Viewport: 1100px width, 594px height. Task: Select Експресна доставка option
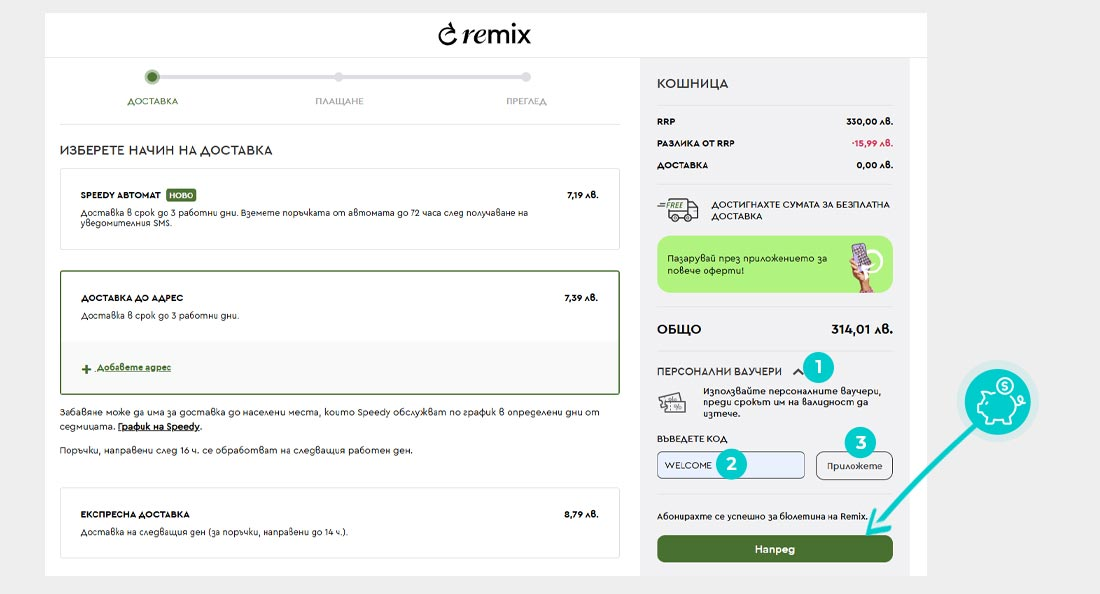340,522
